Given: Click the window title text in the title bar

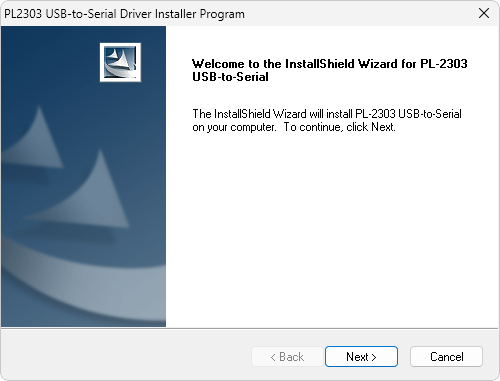Looking at the screenshot, I should [x=124, y=14].
